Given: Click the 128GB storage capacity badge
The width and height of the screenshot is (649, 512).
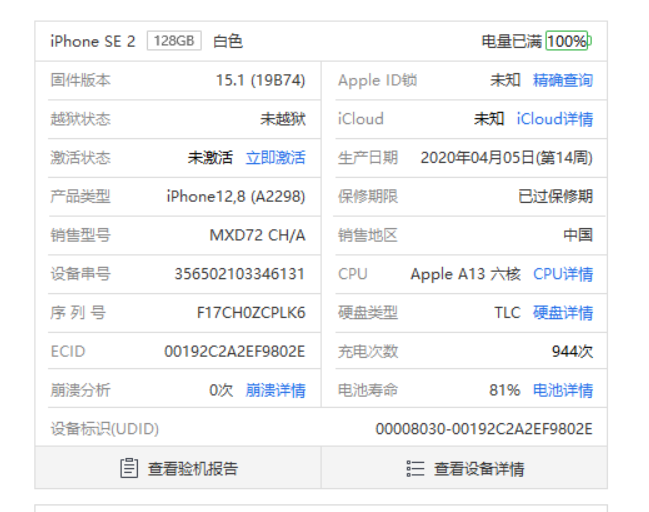Looking at the screenshot, I should click(174, 41).
